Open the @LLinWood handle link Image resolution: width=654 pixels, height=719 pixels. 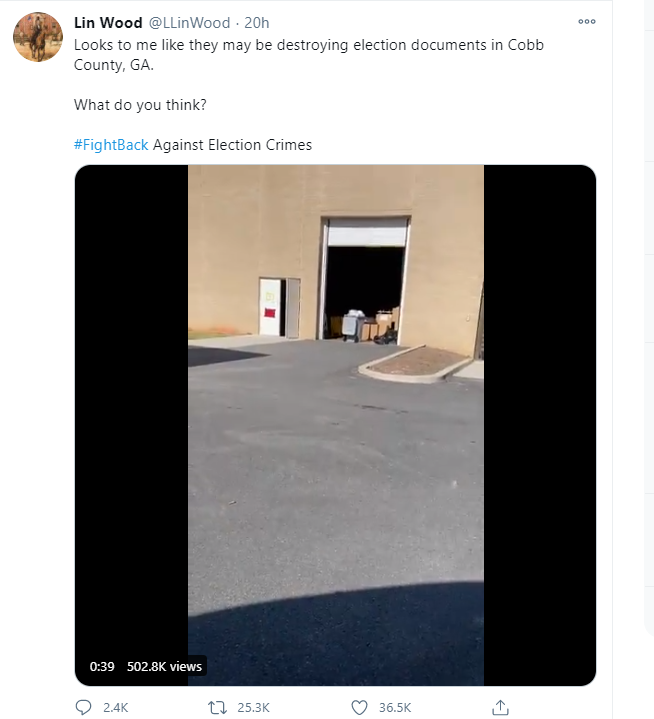189,23
